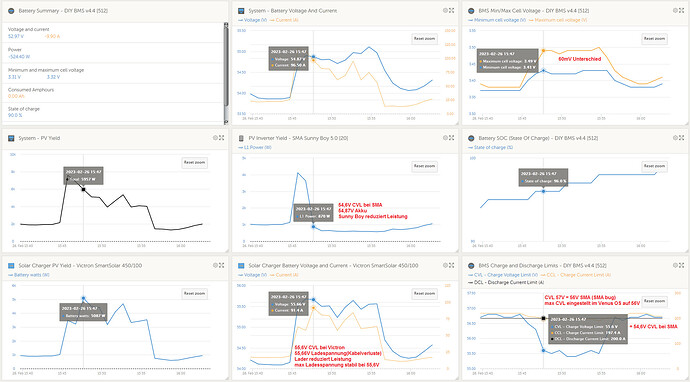This screenshot has width=690, height=382.
Task: Expand System Battery Voltage And Current widget to fullscreen
Action: click(451, 10)
